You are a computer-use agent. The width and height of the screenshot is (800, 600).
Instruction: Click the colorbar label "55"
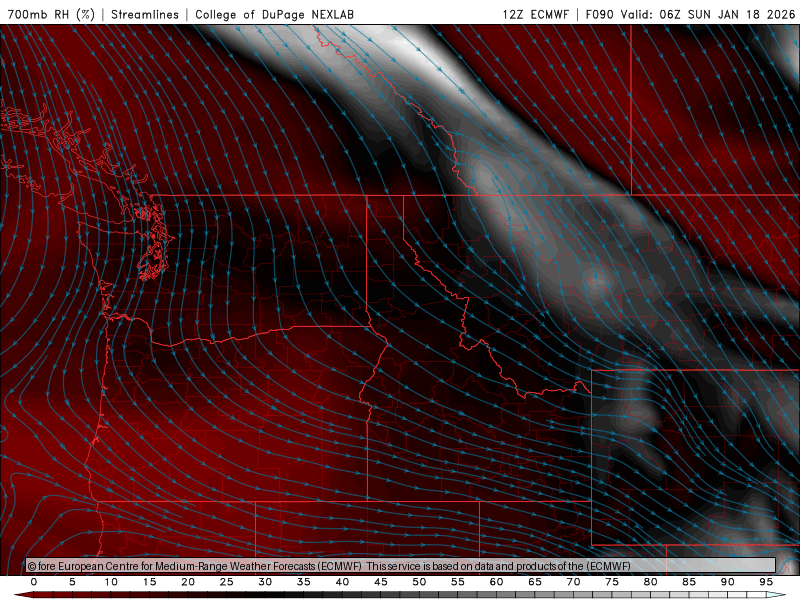458,582
